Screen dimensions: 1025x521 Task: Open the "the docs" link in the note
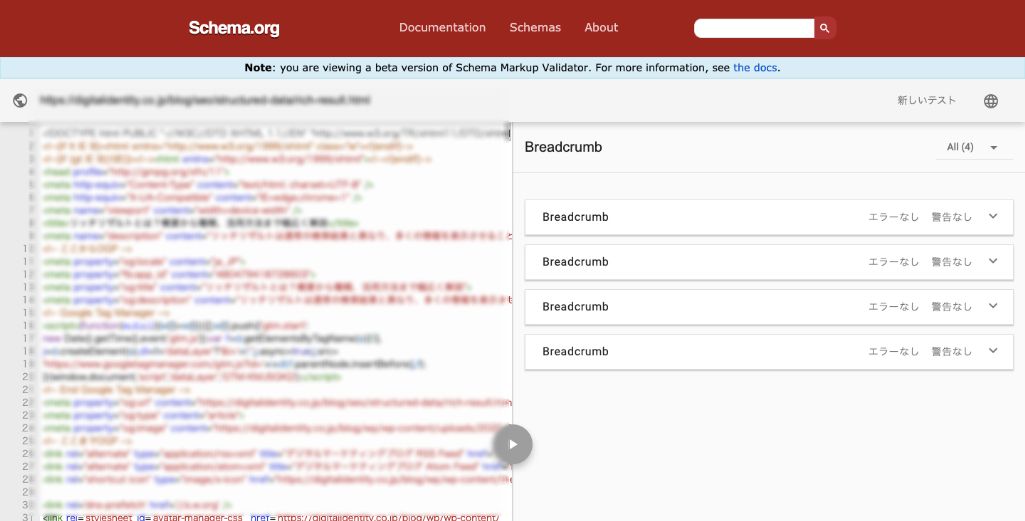(755, 68)
